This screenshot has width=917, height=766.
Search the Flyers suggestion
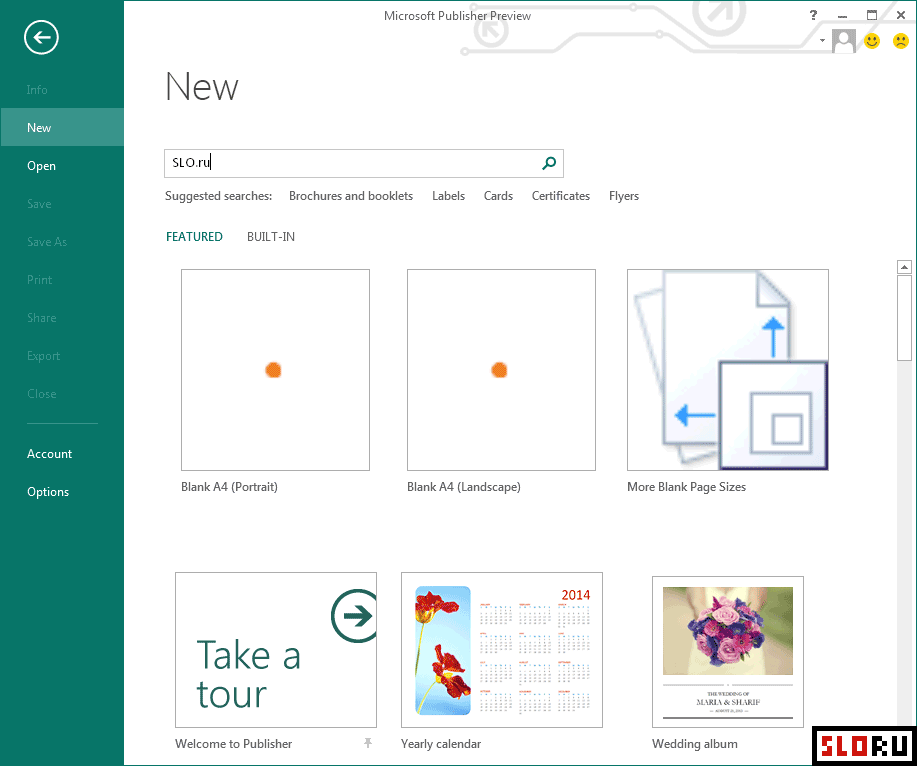(624, 196)
